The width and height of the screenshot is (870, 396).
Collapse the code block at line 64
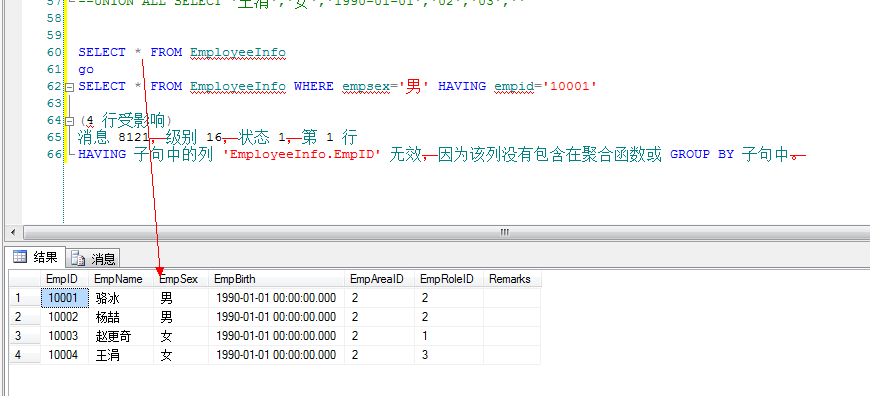pos(69,121)
